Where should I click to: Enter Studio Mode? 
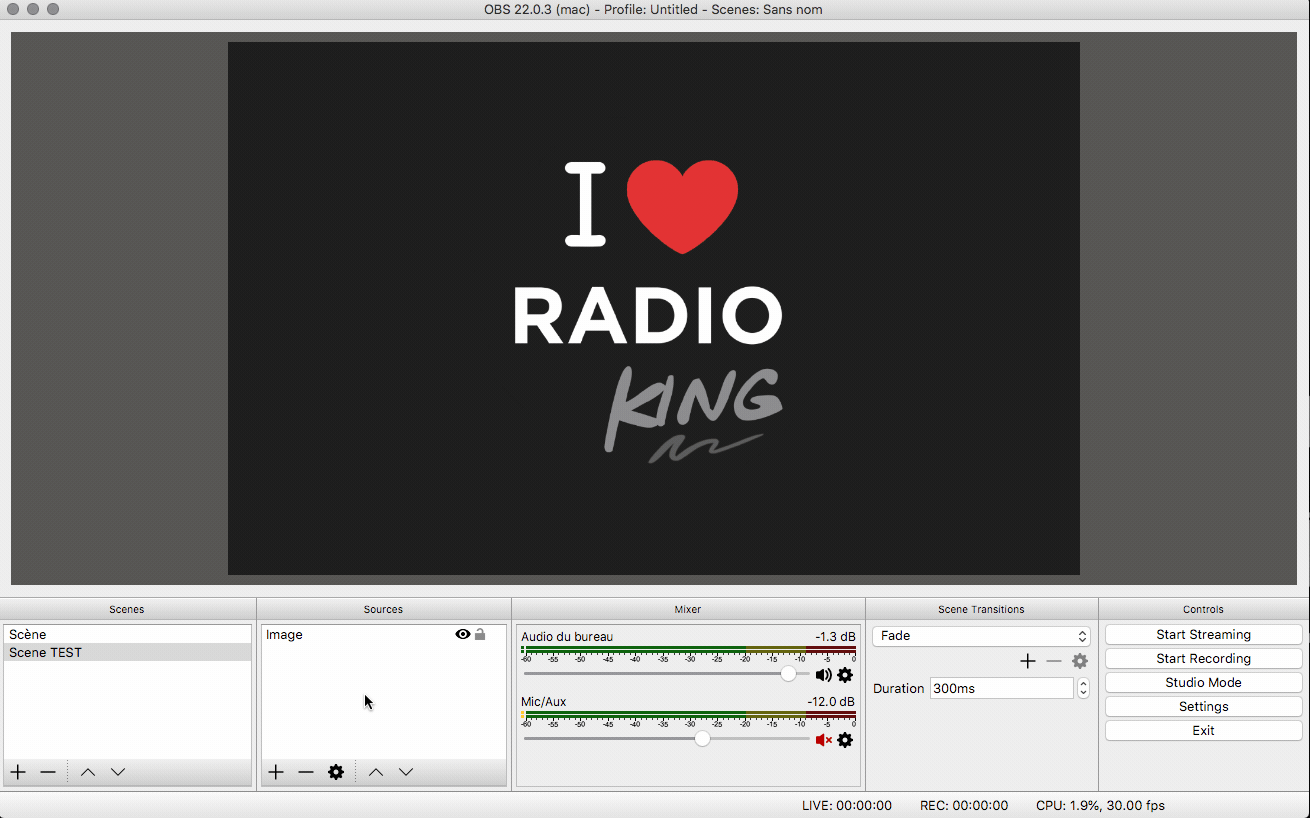1203,683
